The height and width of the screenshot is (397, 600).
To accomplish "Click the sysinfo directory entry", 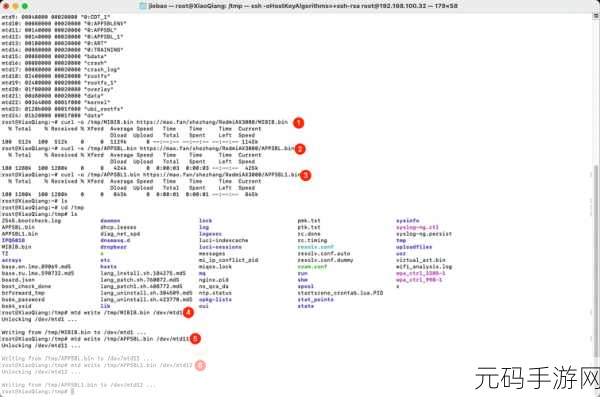I will 408,221.
